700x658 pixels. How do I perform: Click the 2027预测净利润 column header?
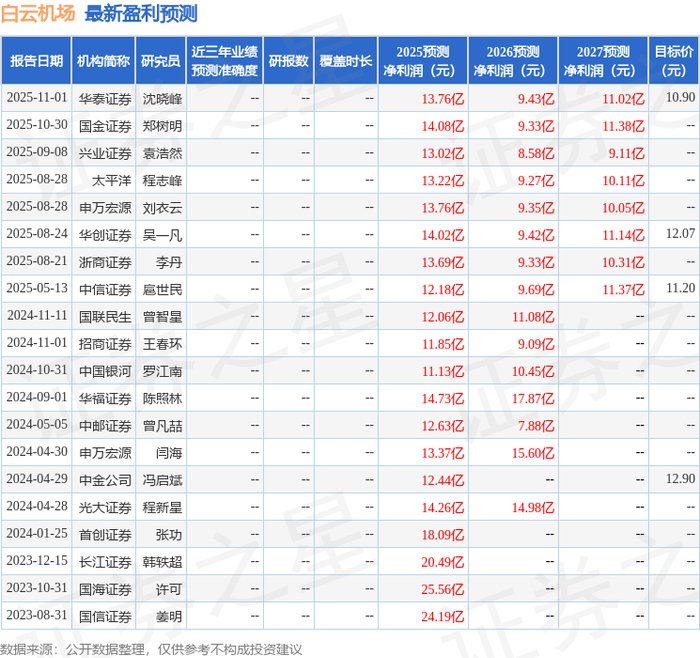click(x=603, y=61)
